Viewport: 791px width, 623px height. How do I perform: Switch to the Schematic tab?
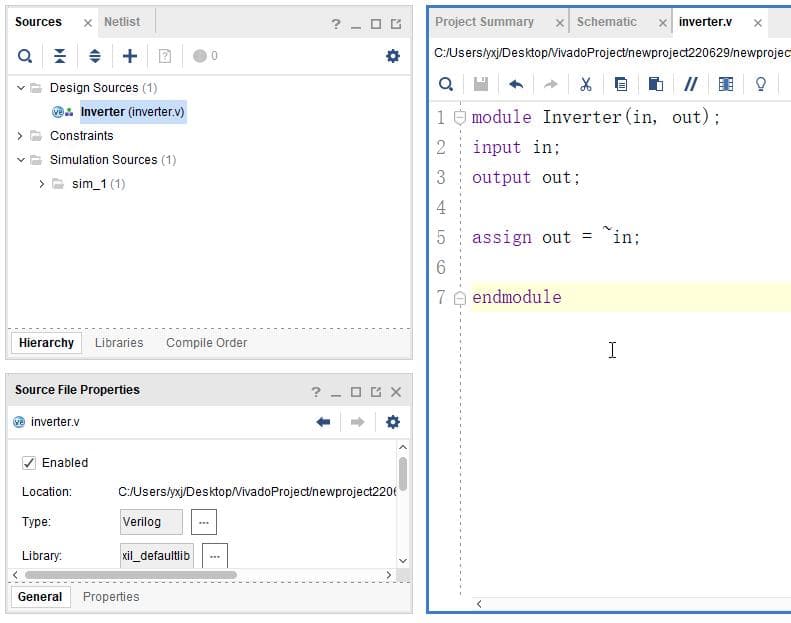pyautogui.click(x=606, y=22)
